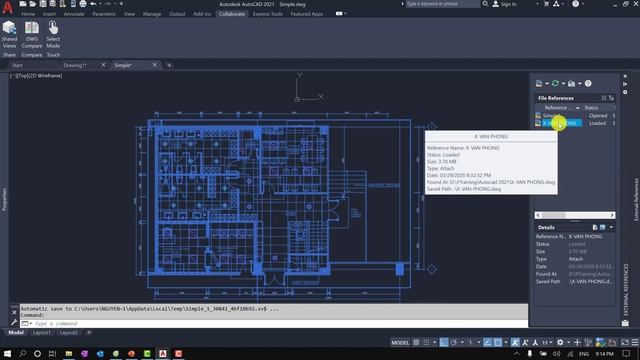Sort by the Reference Name column header
The height and width of the screenshot is (360, 640).
tap(558, 108)
